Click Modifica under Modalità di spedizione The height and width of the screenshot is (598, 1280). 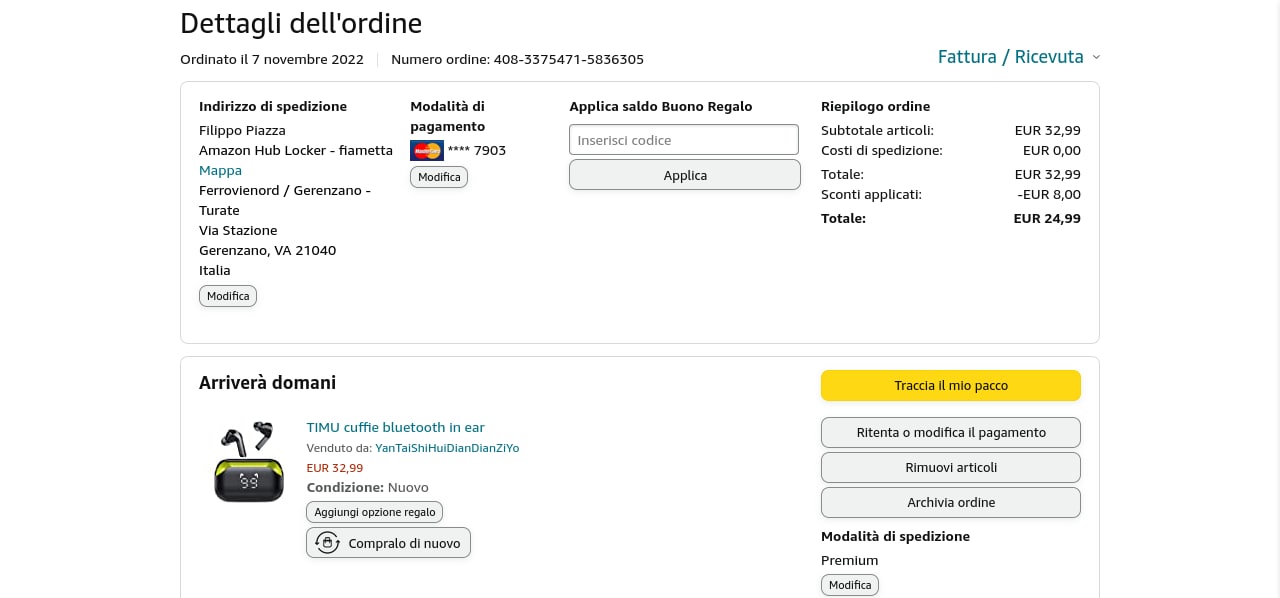[850, 585]
